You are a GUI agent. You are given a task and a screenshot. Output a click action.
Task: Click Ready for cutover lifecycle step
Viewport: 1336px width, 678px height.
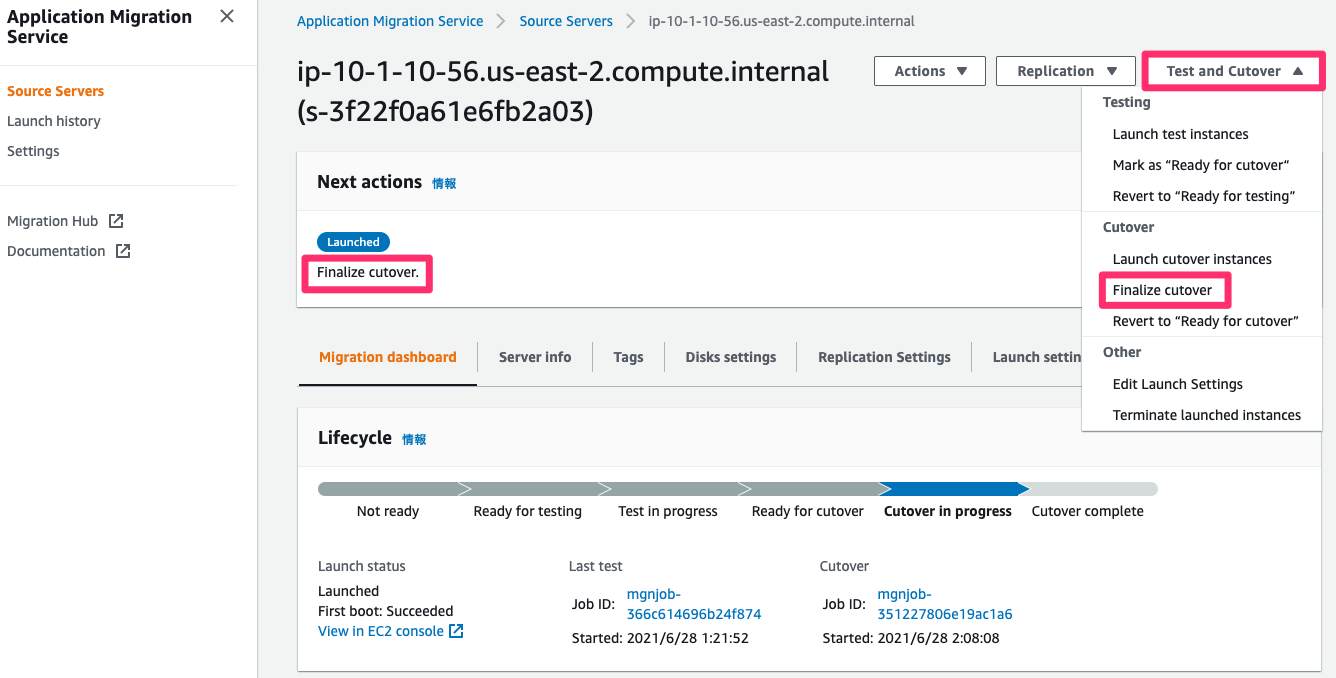[x=808, y=511]
